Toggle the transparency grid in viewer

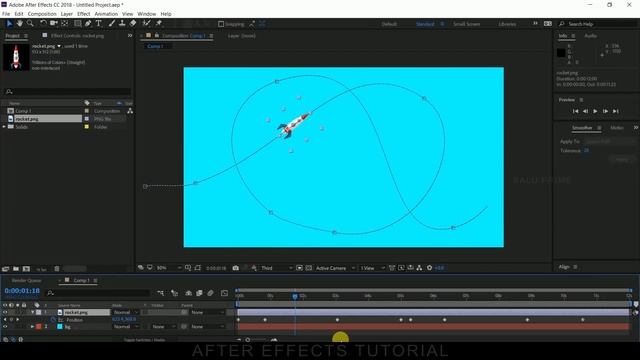[309, 268]
